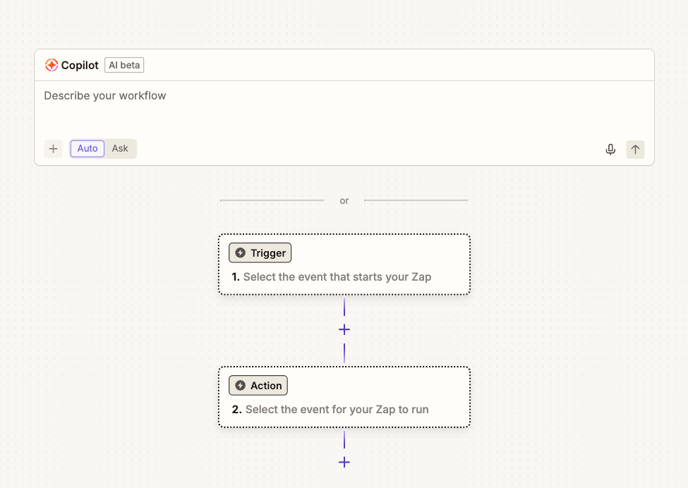Image resolution: width=688 pixels, height=488 pixels.
Task: Click the 'or' divider text
Action: (x=344, y=201)
